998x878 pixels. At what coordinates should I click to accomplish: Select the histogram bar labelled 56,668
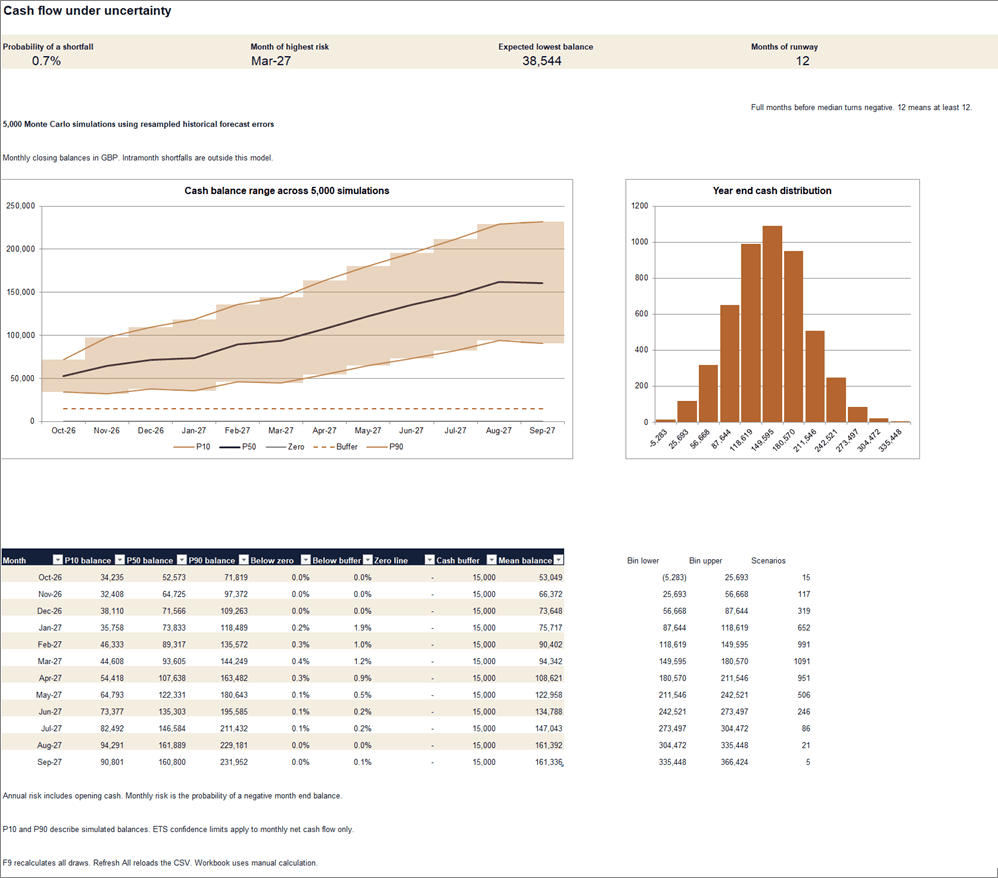[x=708, y=393]
